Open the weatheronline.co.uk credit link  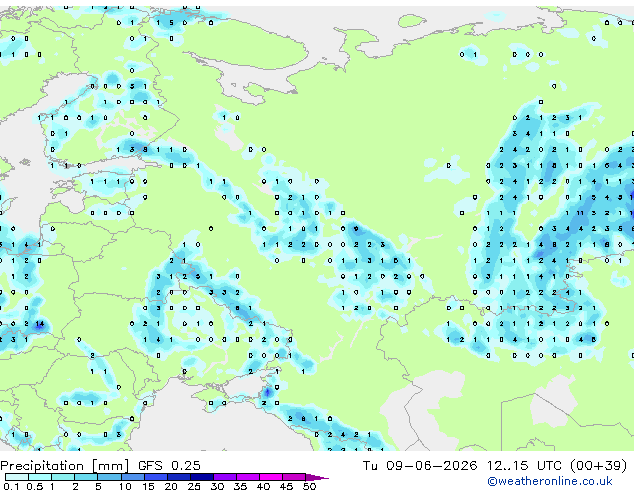(x=550, y=481)
